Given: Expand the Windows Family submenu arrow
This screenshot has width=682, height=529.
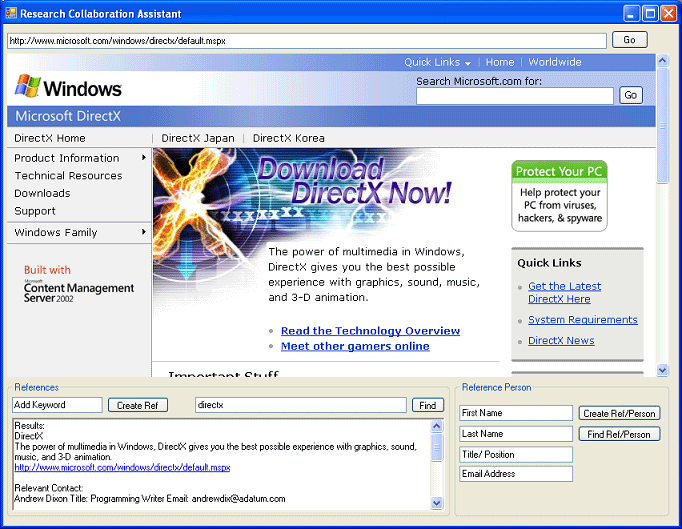Looking at the screenshot, I should tap(144, 232).
